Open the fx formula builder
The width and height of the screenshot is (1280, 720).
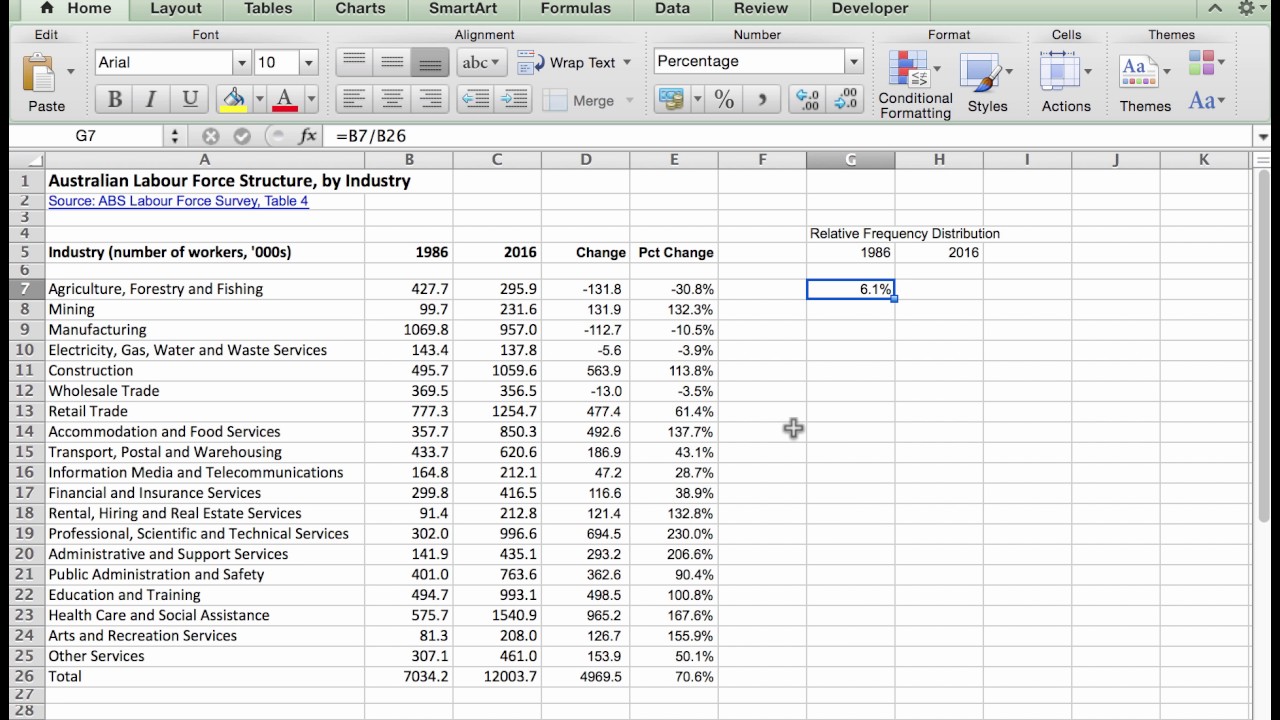coord(308,136)
